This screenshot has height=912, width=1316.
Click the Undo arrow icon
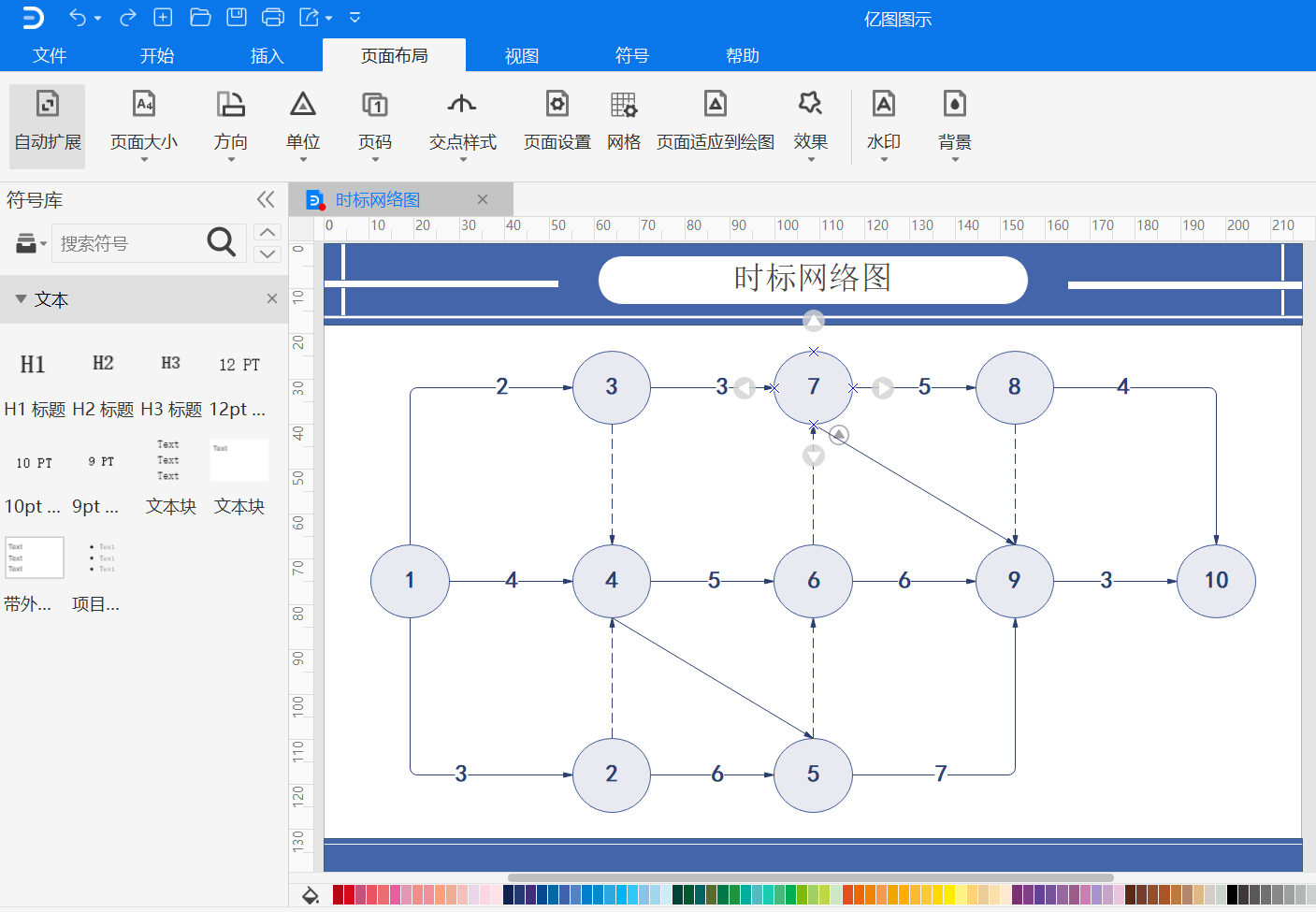(78, 17)
